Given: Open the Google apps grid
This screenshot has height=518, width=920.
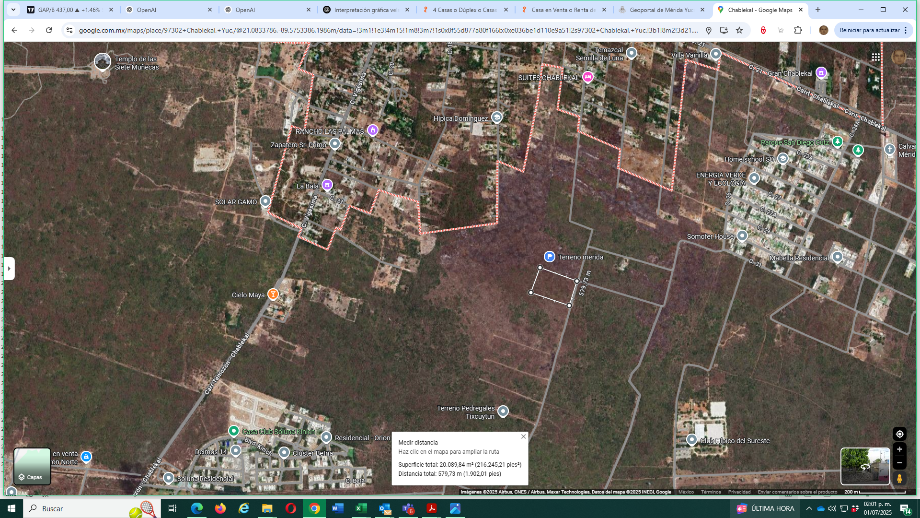Looking at the screenshot, I should 875,57.
